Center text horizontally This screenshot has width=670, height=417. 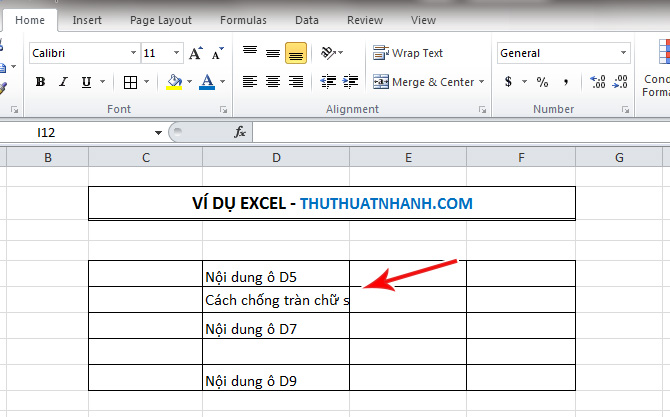[x=273, y=82]
